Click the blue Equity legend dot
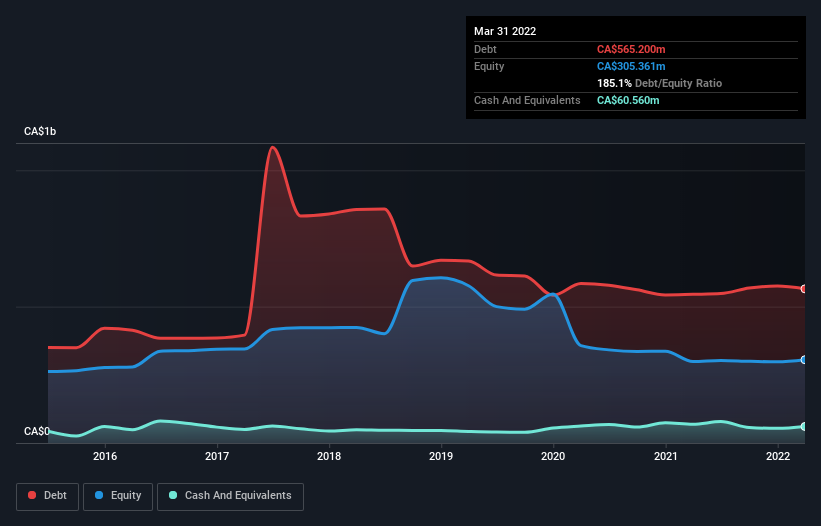Screen dimensions: 821x526 tap(99, 495)
